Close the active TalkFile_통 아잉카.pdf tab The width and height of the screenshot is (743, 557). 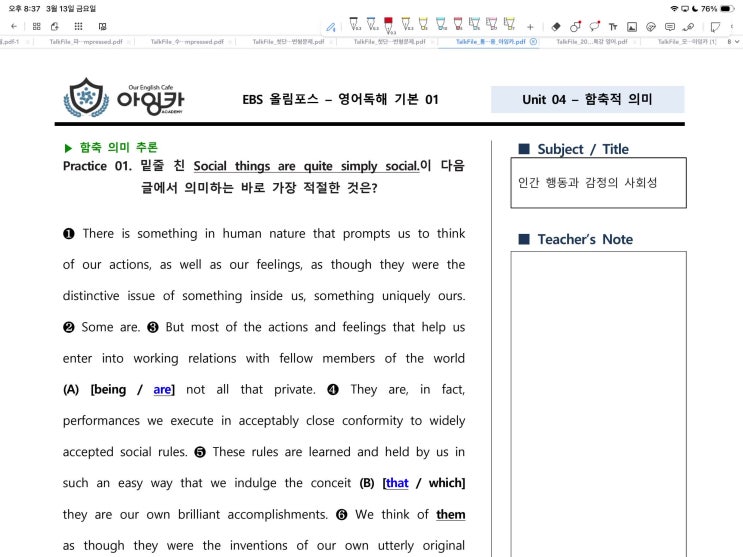pyautogui.click(x=534, y=42)
